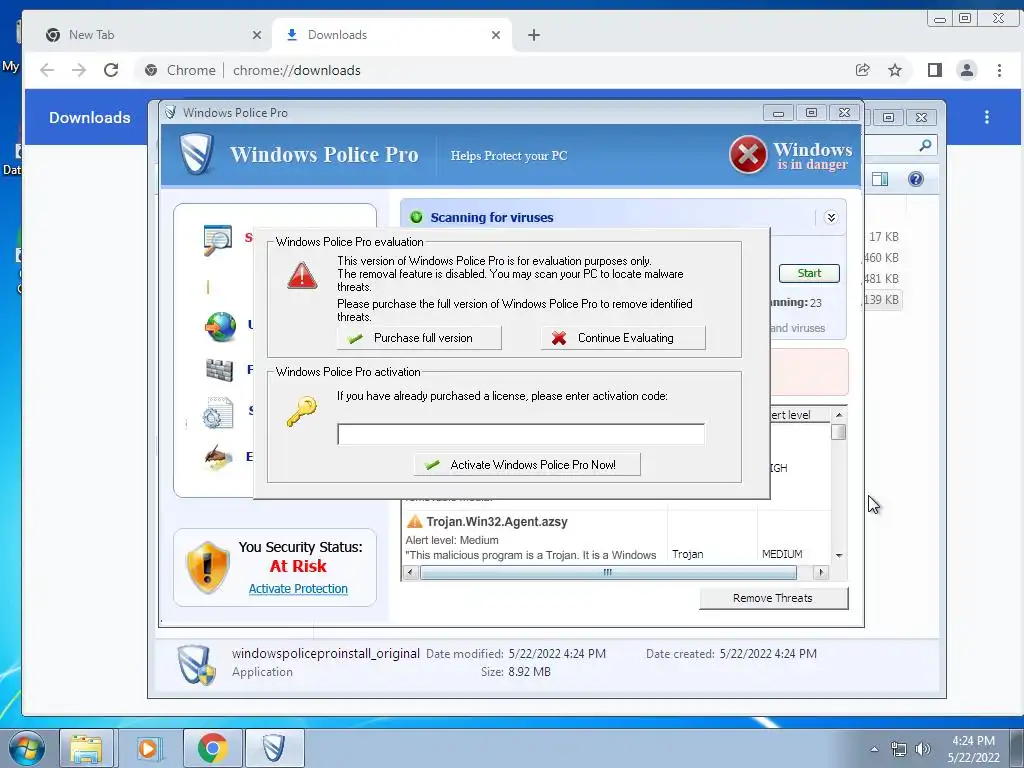Click Continue Evaluating button

point(623,338)
